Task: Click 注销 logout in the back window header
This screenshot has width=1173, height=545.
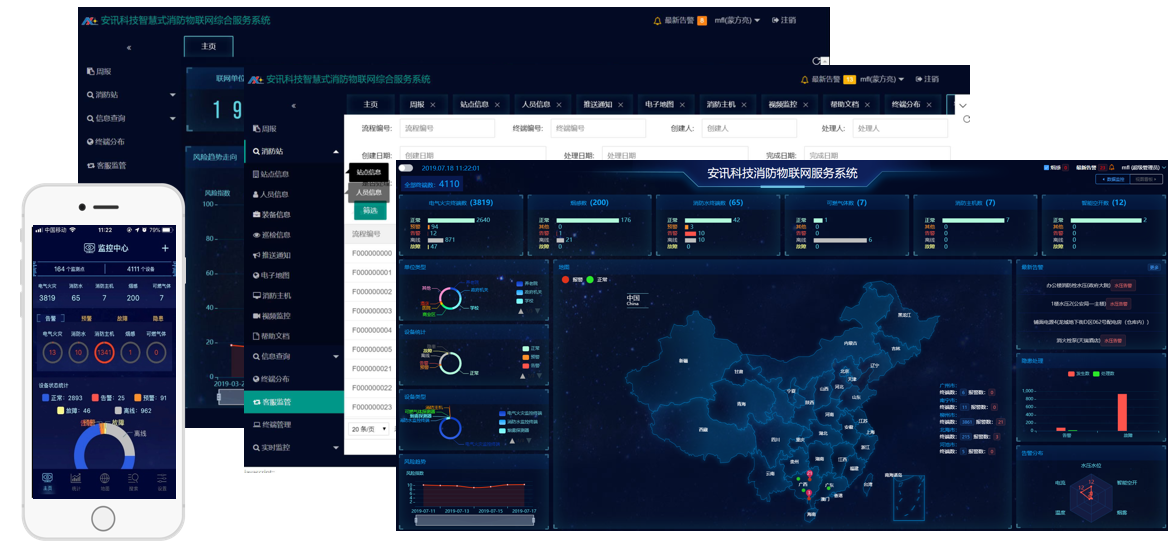Action: coord(784,20)
